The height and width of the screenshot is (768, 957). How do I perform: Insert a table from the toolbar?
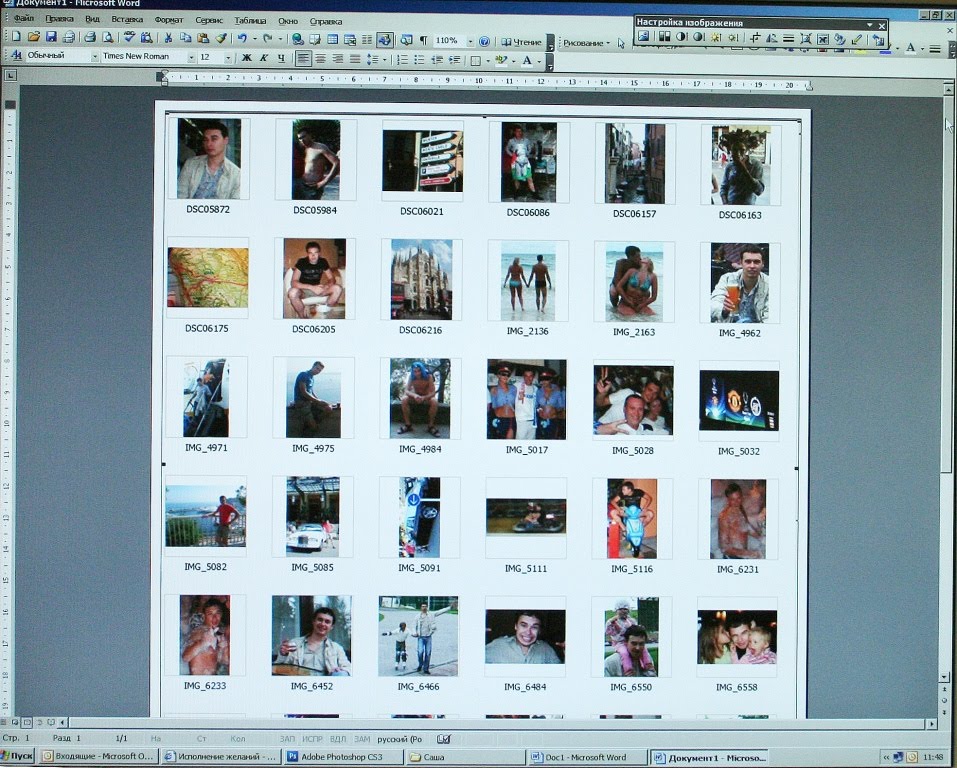[333, 40]
